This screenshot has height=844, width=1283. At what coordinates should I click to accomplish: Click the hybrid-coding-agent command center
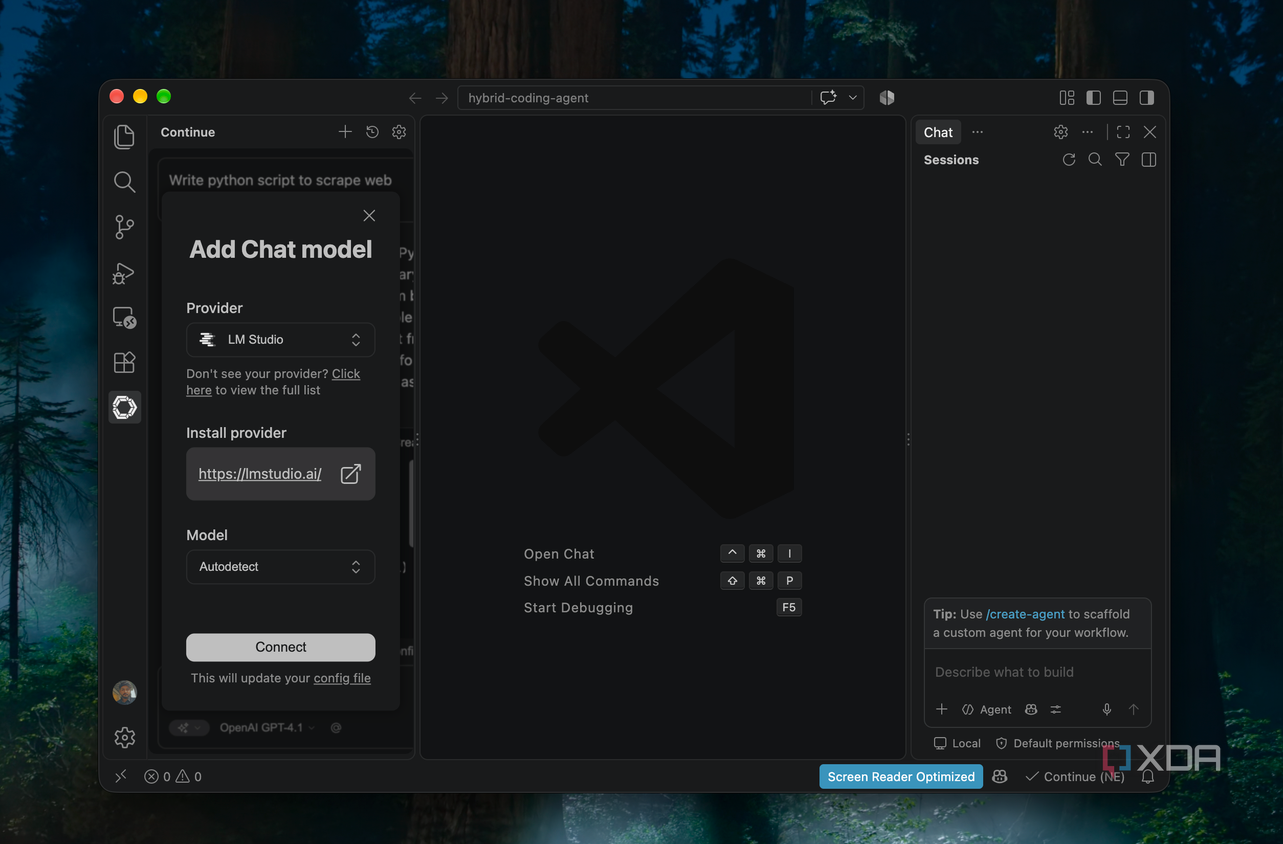point(635,98)
